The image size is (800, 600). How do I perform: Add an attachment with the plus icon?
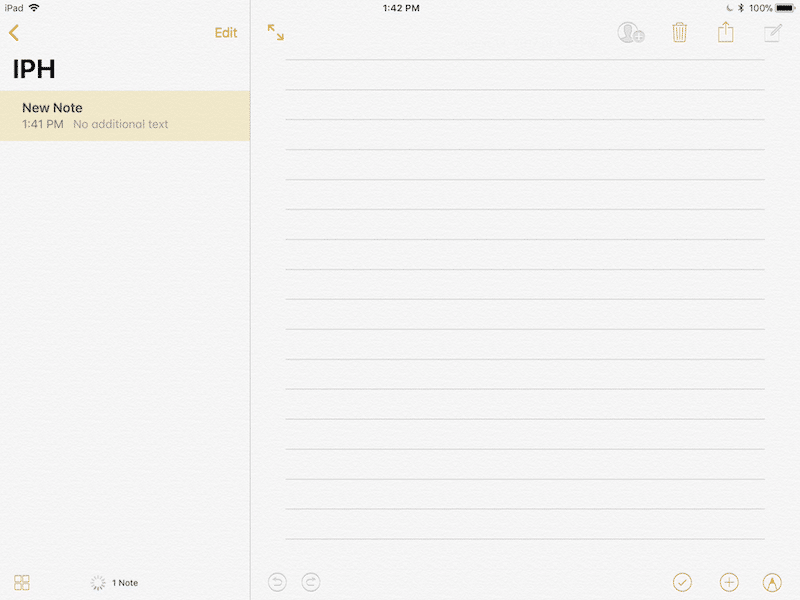pos(729,581)
